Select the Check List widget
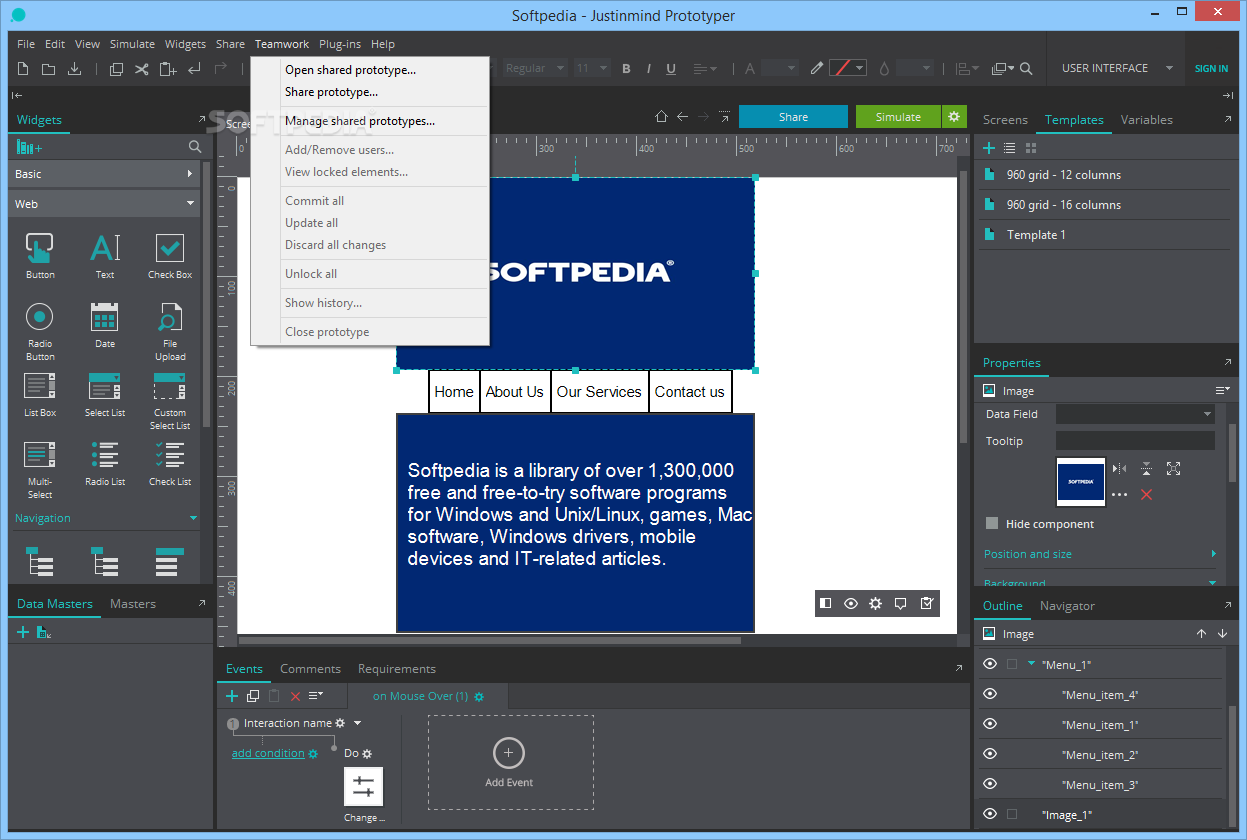The image size is (1247, 840). click(x=170, y=463)
